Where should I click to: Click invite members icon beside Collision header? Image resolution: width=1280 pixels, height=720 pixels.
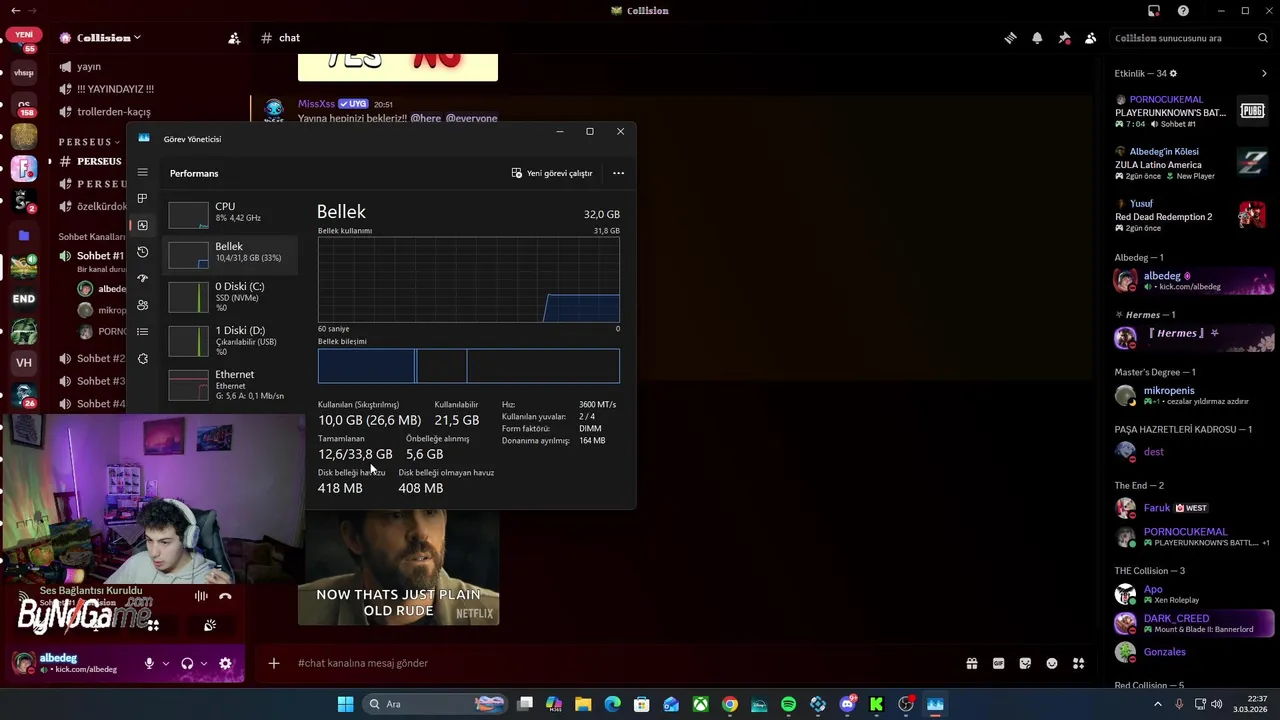click(x=234, y=38)
